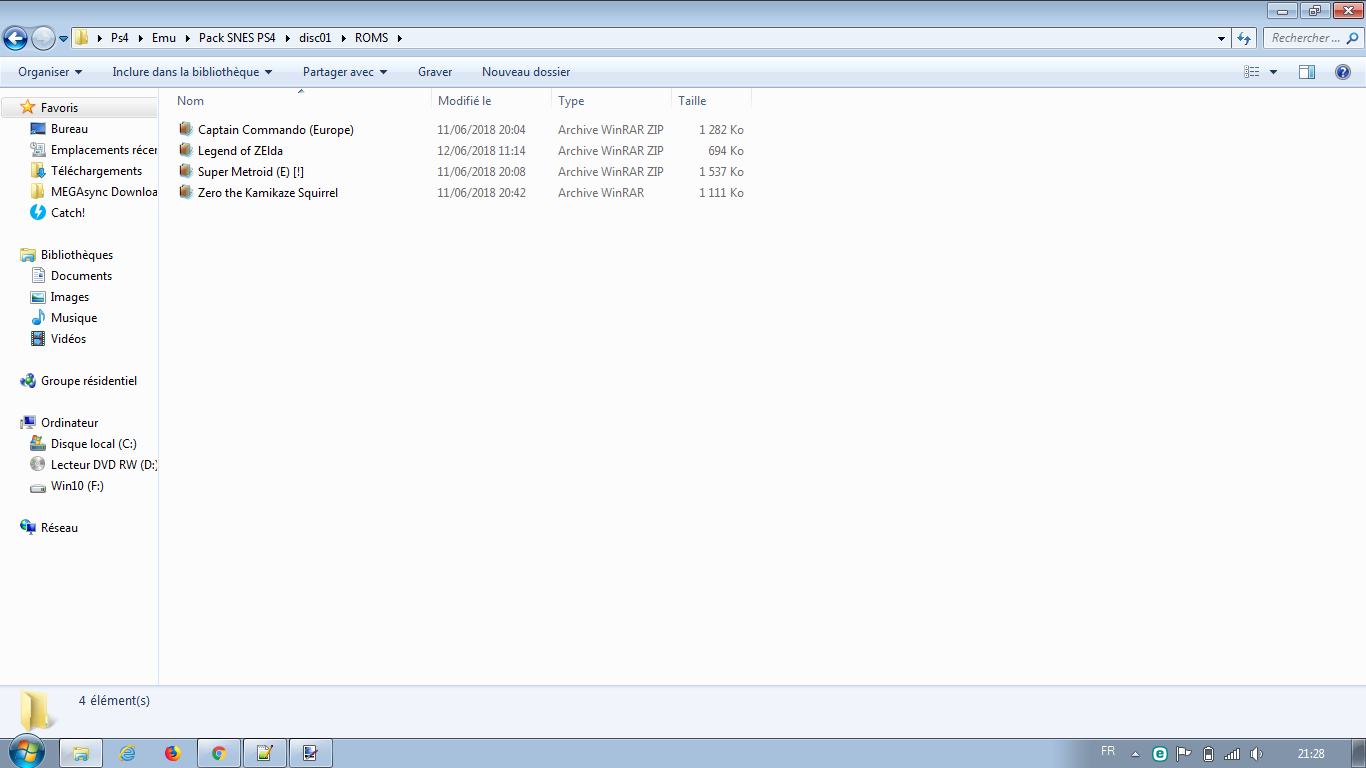1366x768 pixels.
Task: Show hidden tray icons arrow
Action: pyautogui.click(x=1135, y=754)
